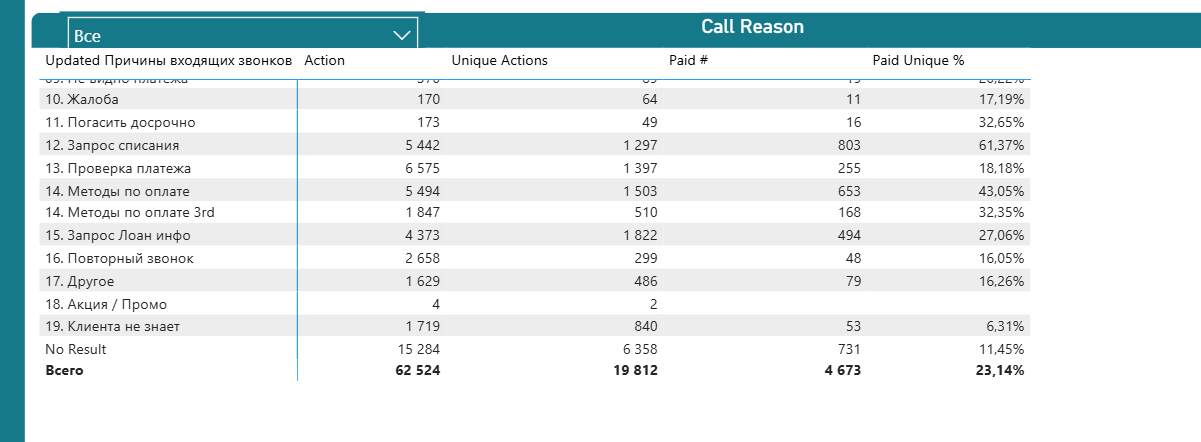
Task: Click the Paid # column header
Action: 688,61
